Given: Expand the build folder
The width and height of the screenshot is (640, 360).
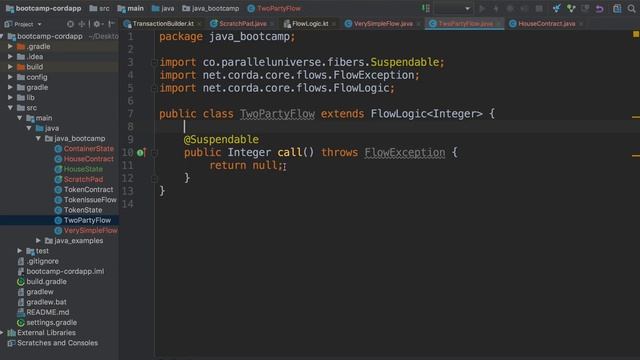Looking at the screenshot, I should coord(10,67).
